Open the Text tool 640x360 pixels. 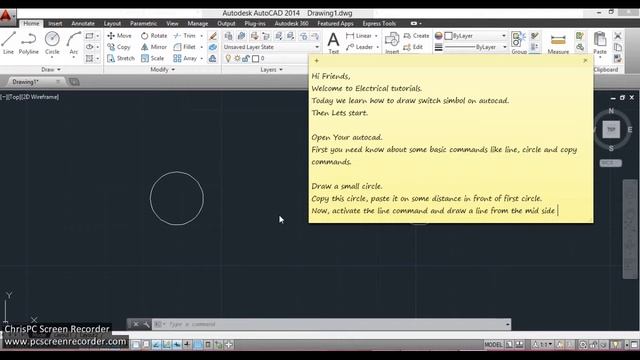pyautogui.click(x=333, y=43)
